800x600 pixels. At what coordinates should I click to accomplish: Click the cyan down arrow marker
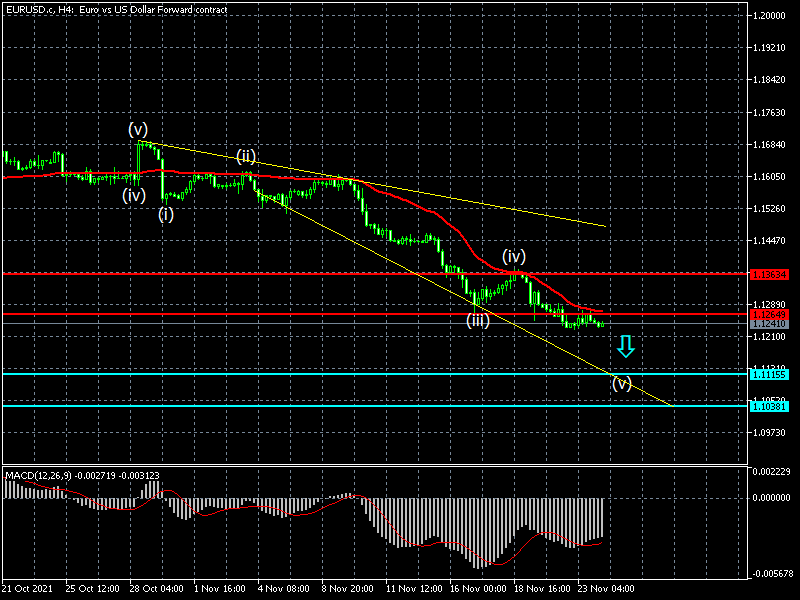click(625, 347)
